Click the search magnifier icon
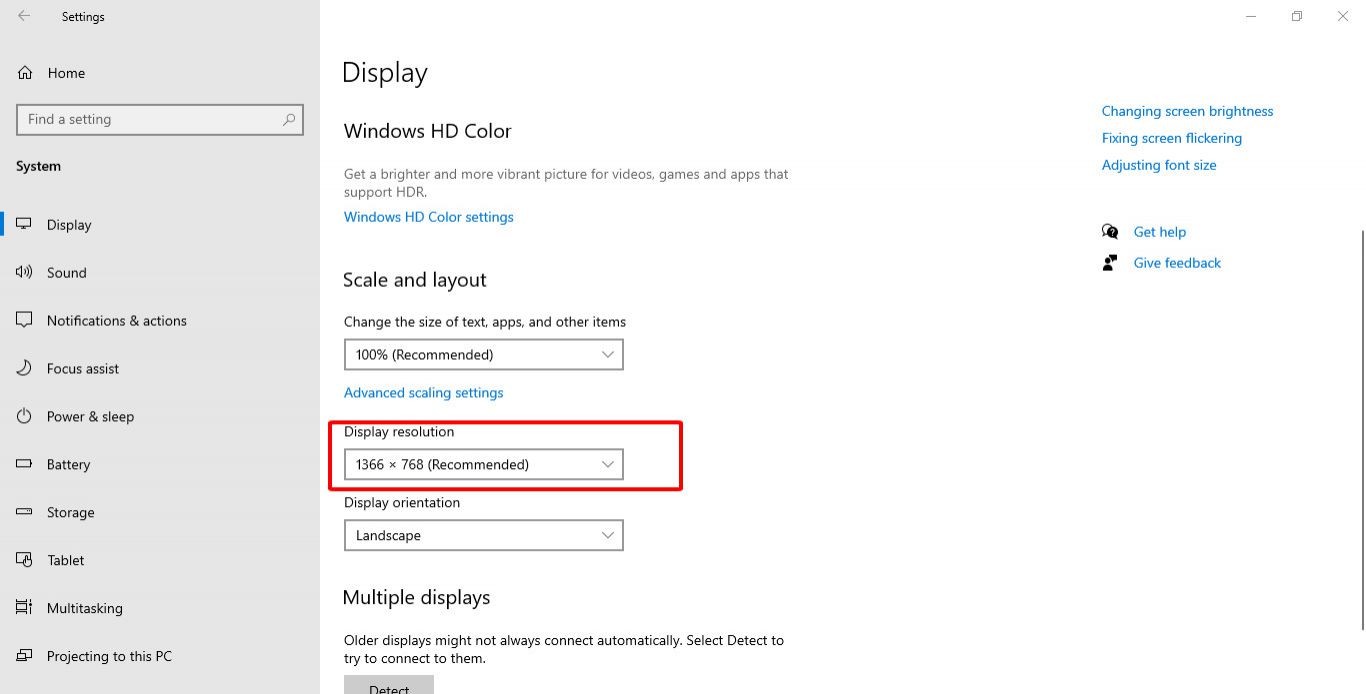 (289, 119)
